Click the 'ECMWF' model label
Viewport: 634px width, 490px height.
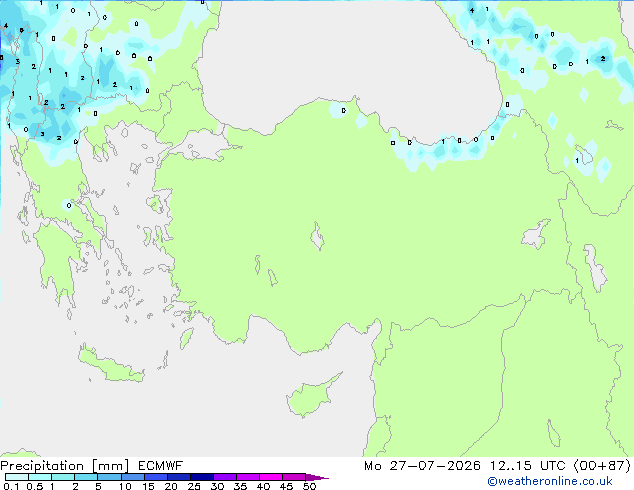pos(161,466)
